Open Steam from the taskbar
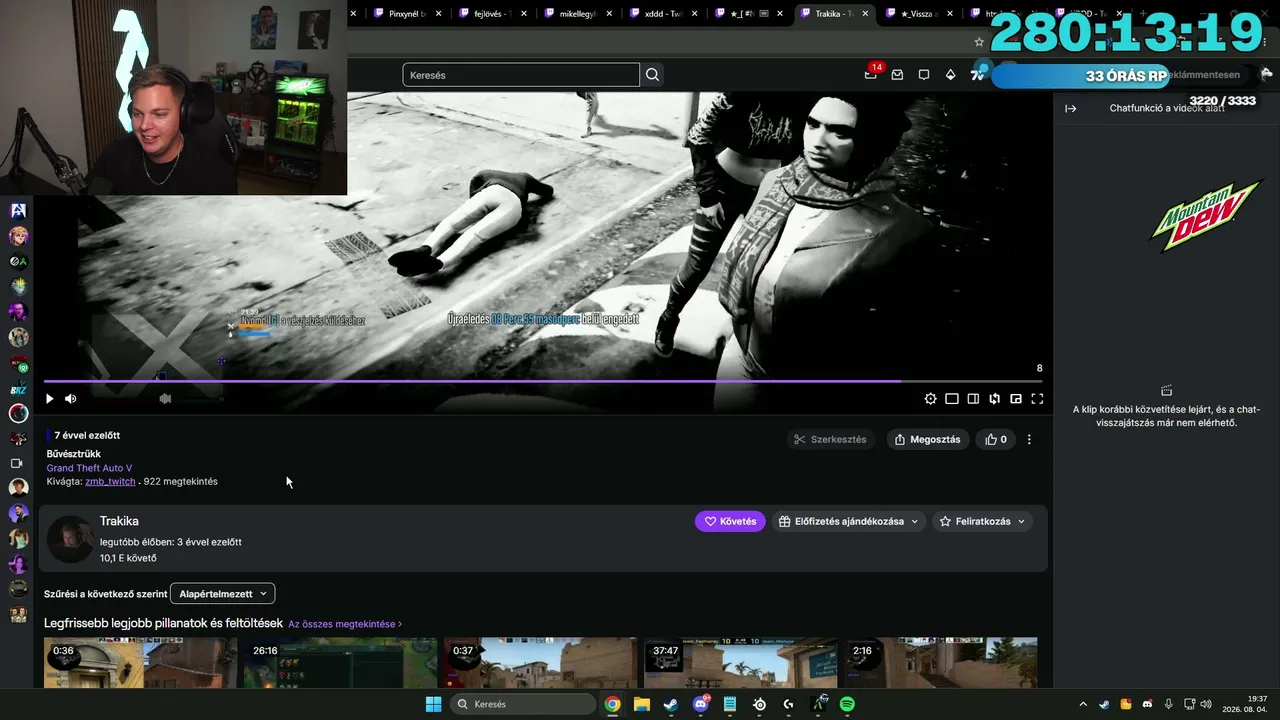 click(x=671, y=704)
